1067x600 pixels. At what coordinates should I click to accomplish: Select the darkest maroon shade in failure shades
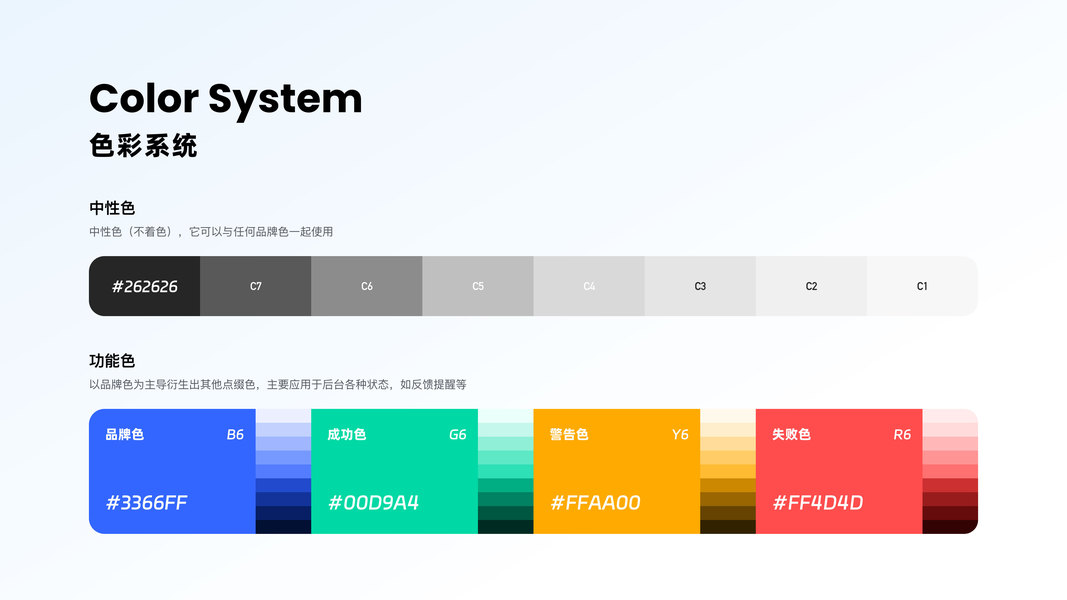pos(950,527)
